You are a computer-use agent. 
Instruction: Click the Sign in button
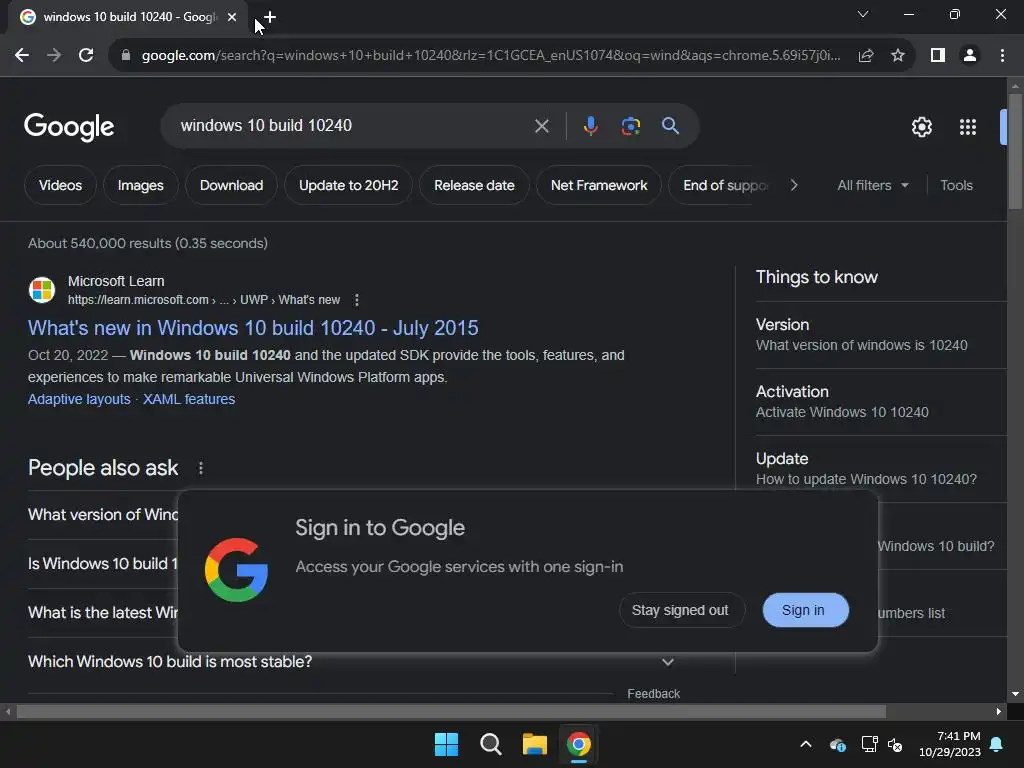pos(805,610)
